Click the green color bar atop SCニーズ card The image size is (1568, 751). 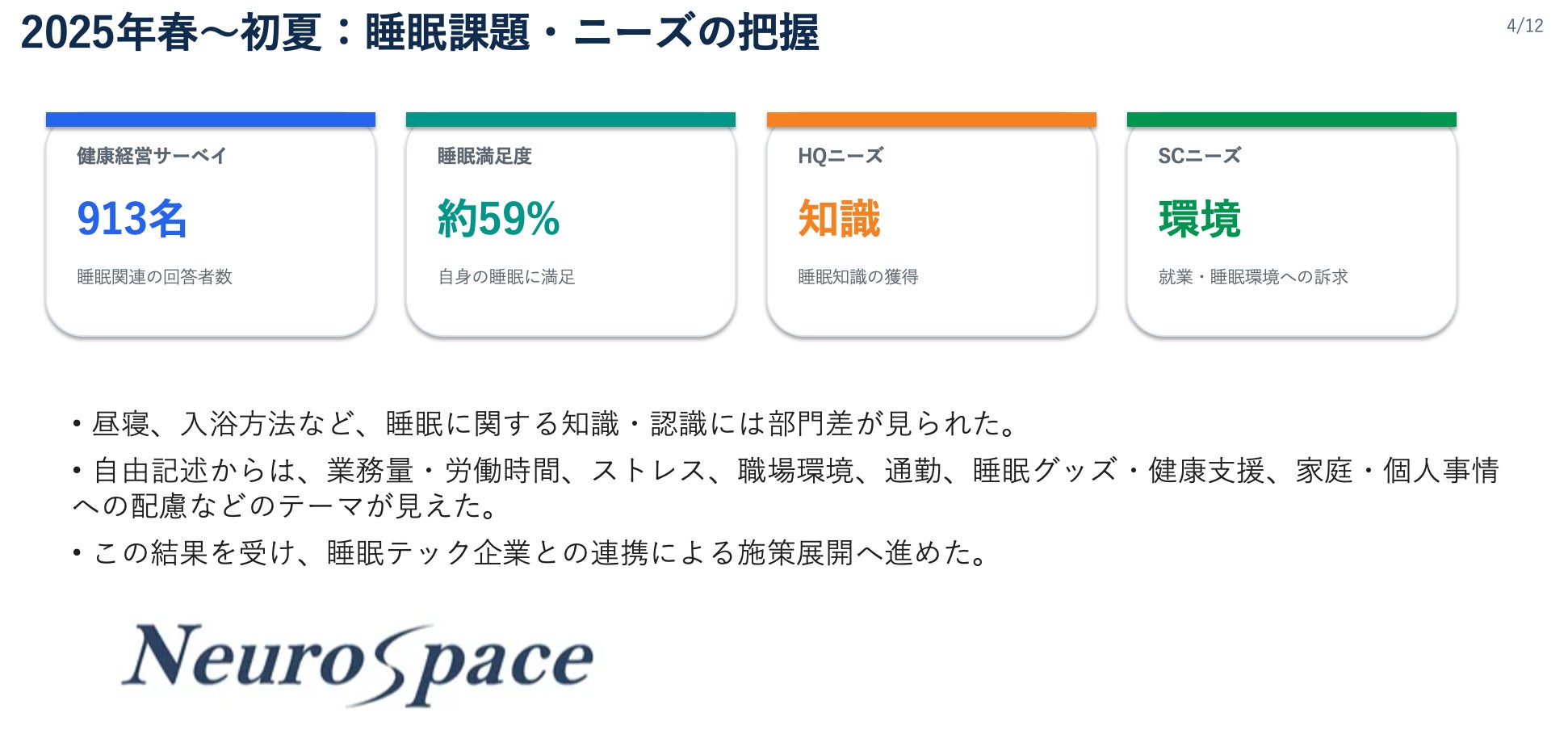click(x=1292, y=120)
